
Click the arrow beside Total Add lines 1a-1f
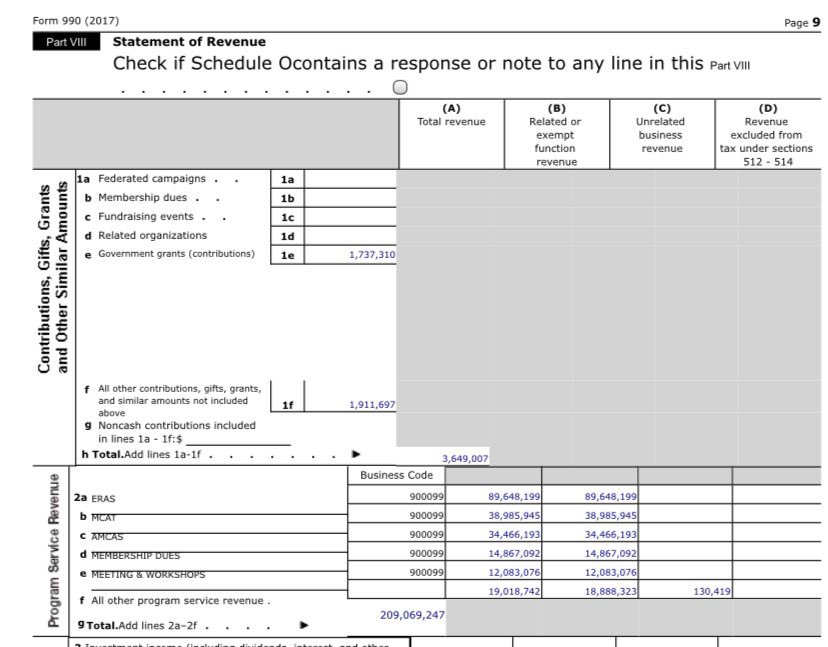tap(356, 454)
